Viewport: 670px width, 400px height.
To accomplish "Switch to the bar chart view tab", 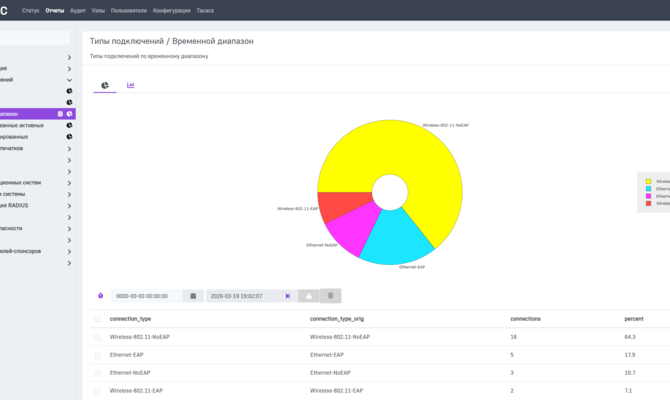I will (130, 85).
